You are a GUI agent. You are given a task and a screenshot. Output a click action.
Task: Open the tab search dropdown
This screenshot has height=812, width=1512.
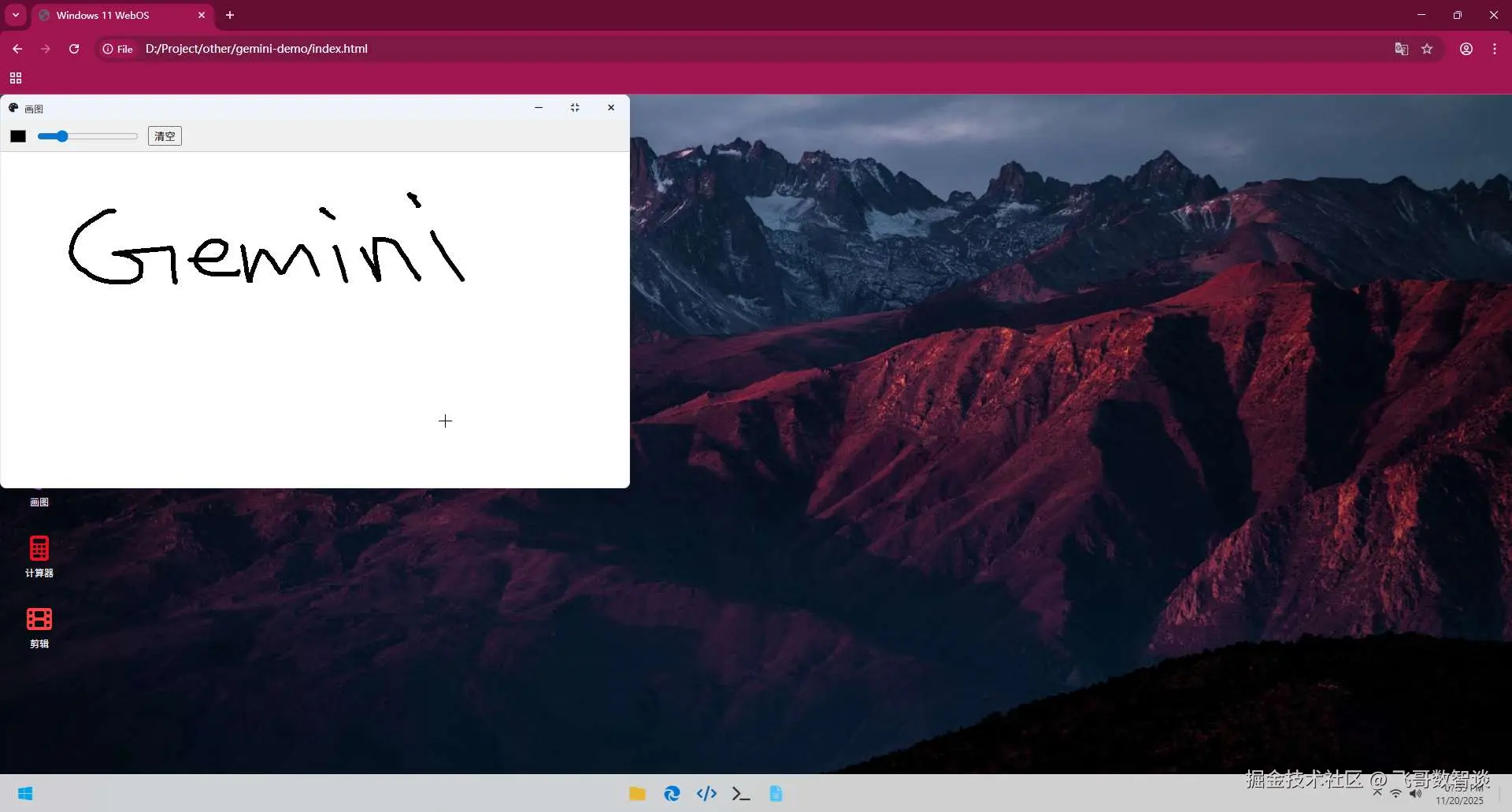(x=16, y=15)
